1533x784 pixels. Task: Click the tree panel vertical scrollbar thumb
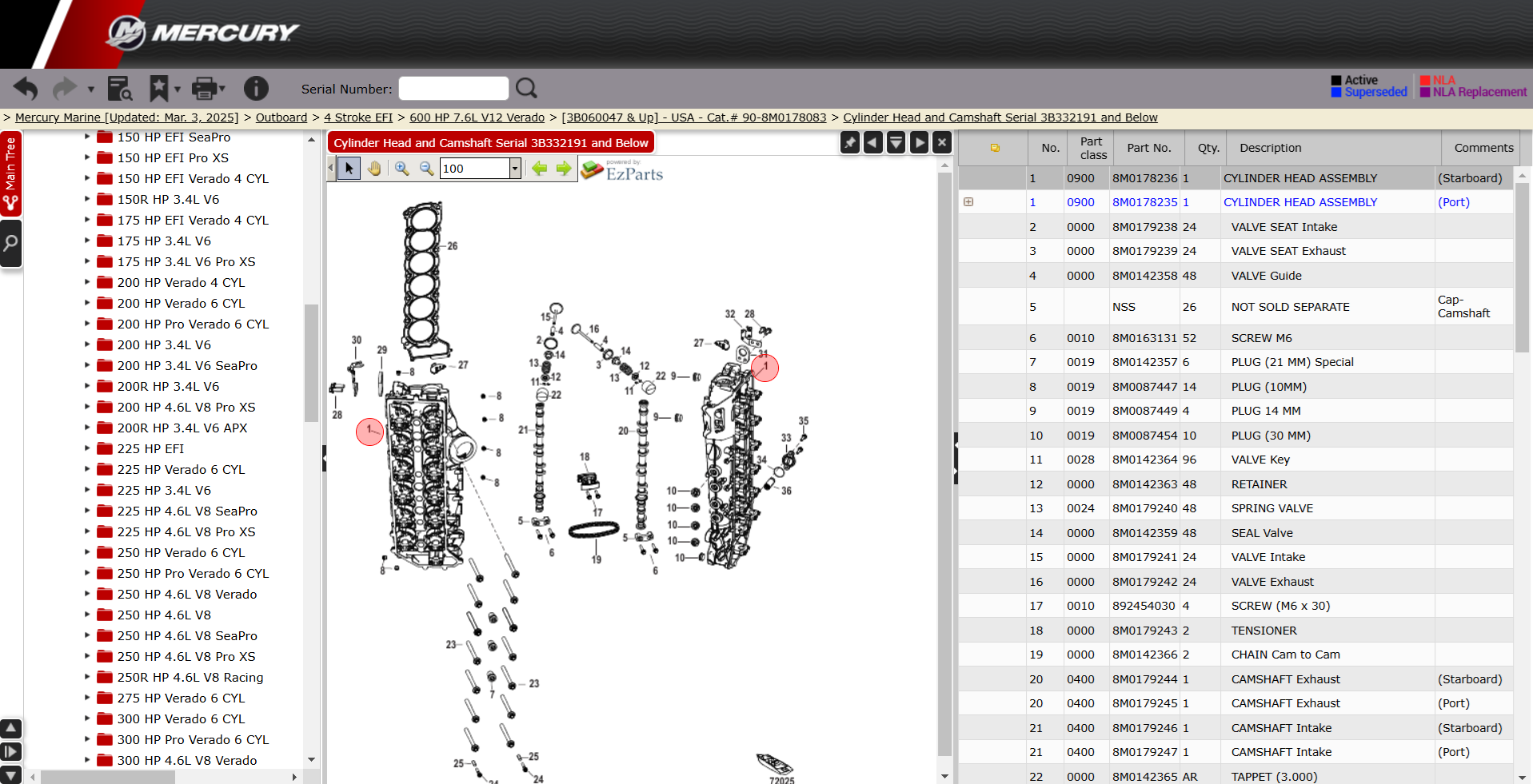311,362
